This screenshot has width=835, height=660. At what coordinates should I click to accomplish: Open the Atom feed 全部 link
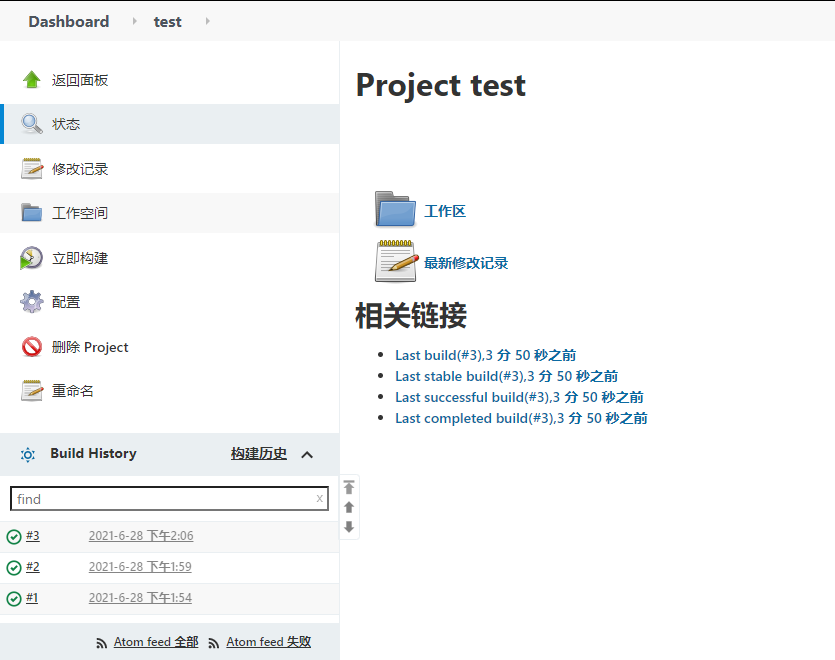coord(156,642)
